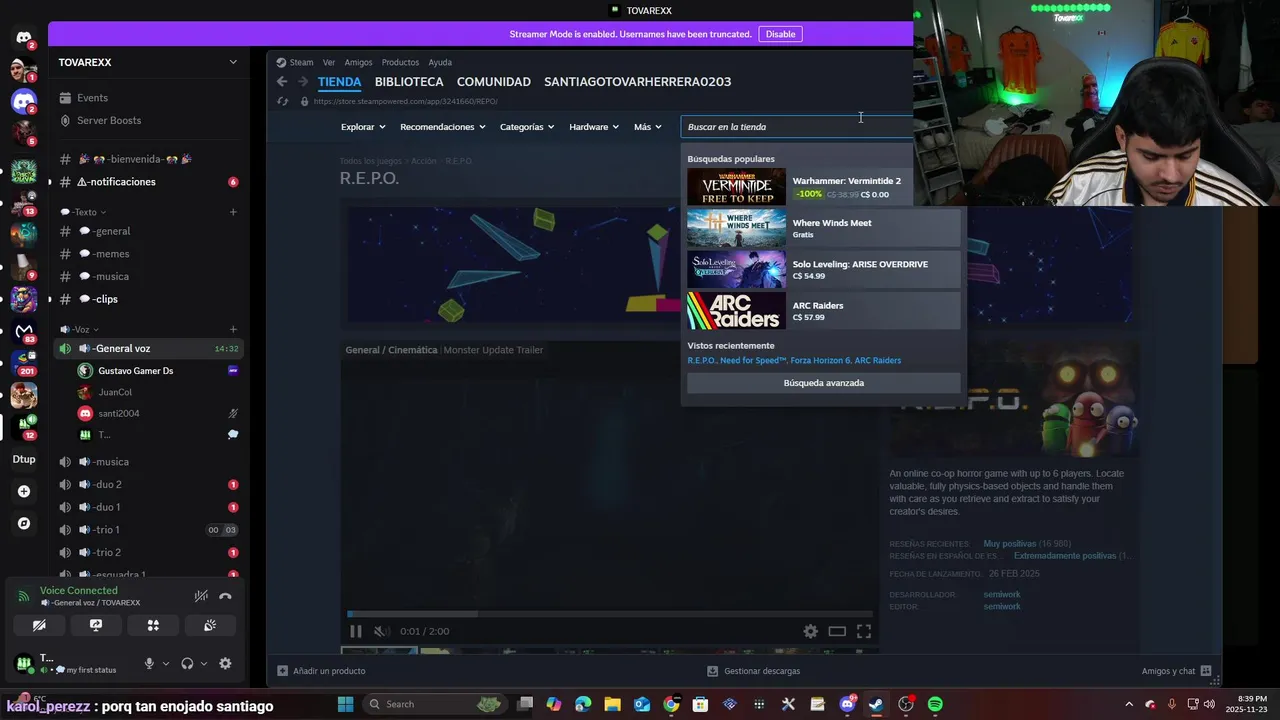Pause the R.E.P.O. trailer video
1280x720 pixels.
pyautogui.click(x=355, y=631)
